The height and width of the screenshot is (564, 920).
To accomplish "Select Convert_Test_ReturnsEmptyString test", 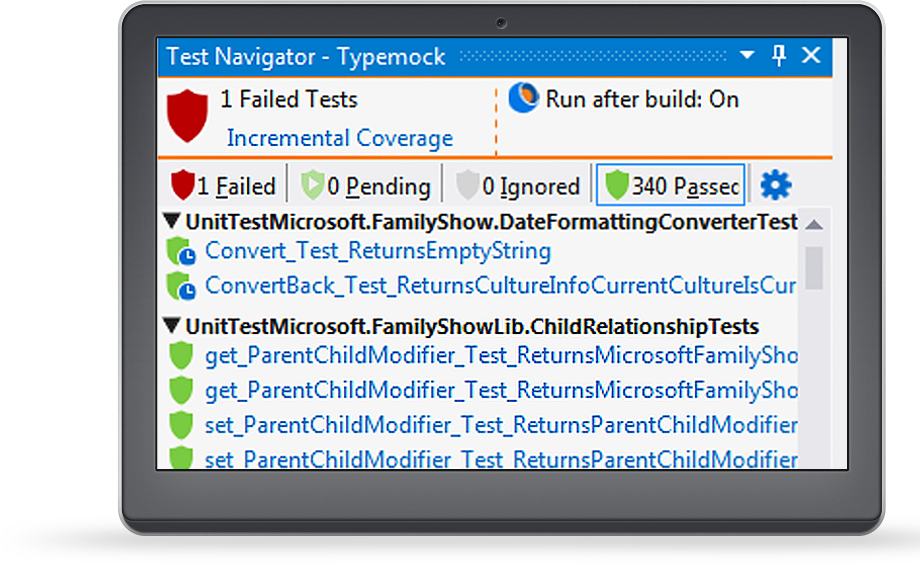I will click(378, 251).
